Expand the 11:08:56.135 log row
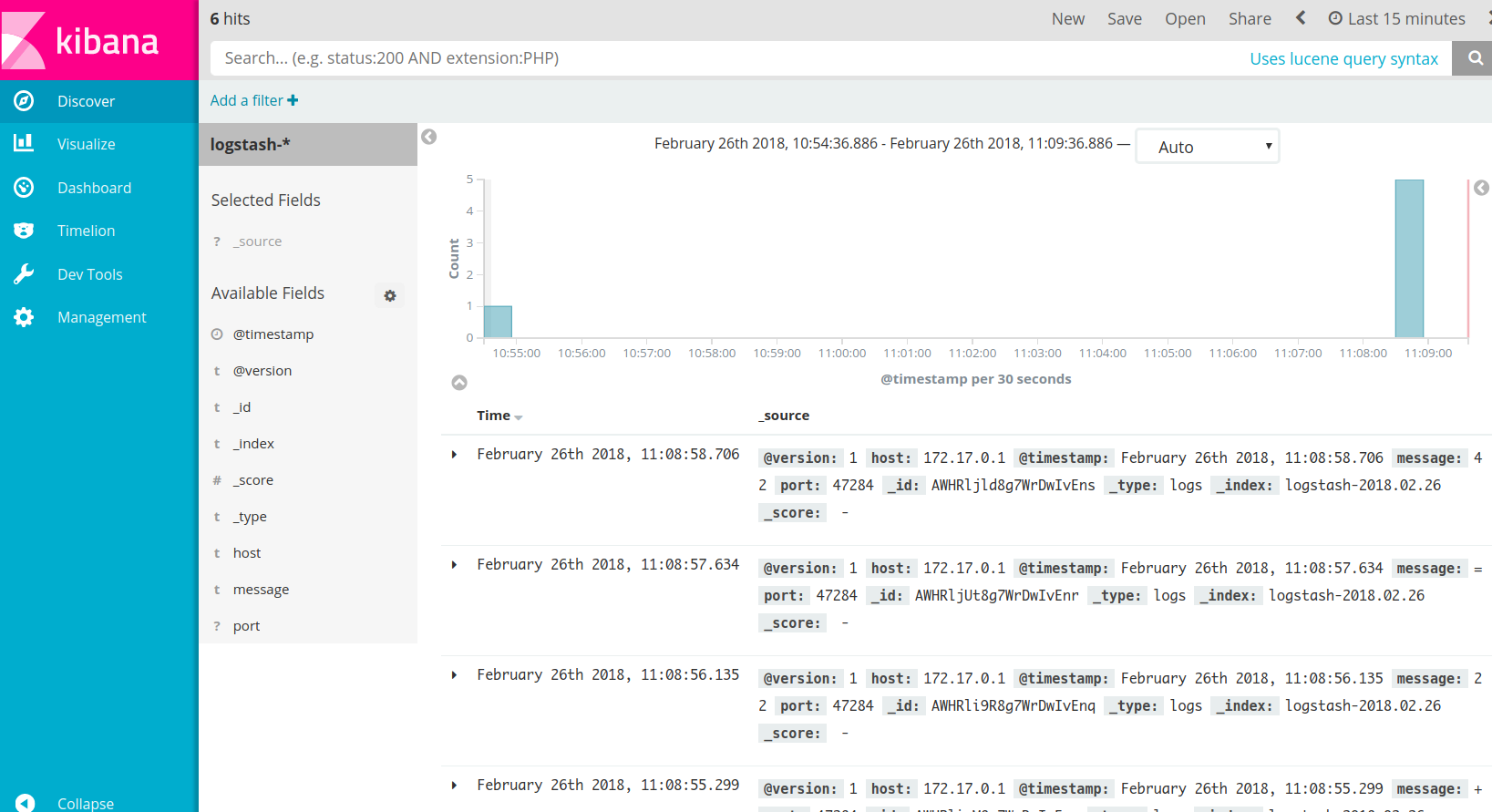The width and height of the screenshot is (1492, 812). point(454,674)
